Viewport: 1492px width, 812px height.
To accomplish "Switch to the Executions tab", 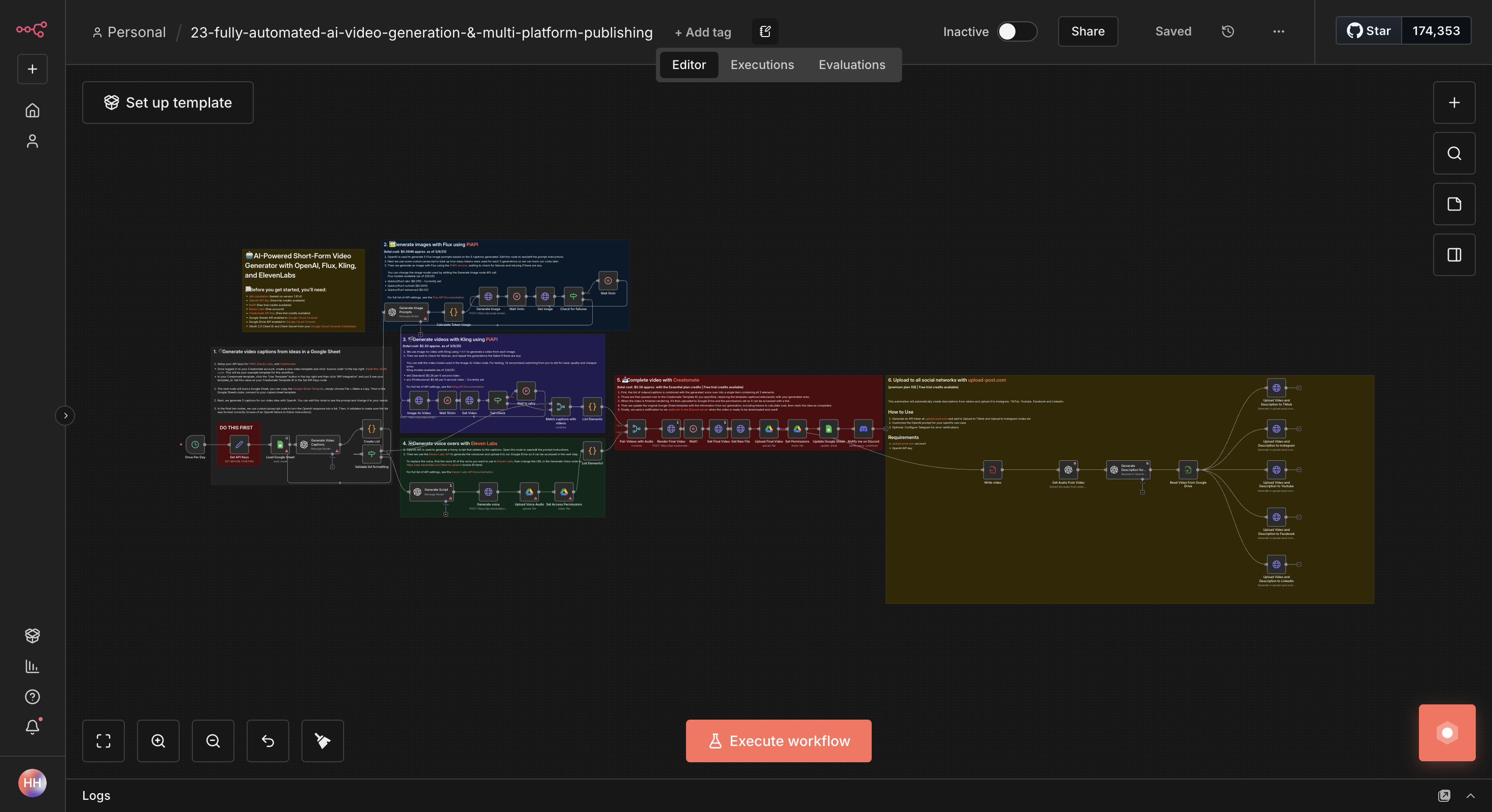I will point(762,65).
